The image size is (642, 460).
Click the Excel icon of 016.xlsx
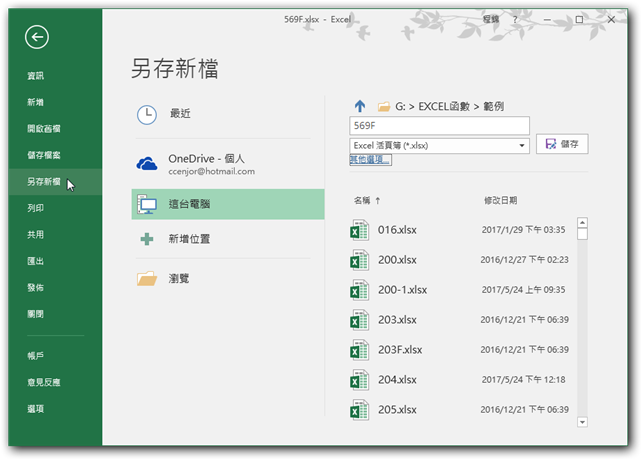[x=359, y=230]
